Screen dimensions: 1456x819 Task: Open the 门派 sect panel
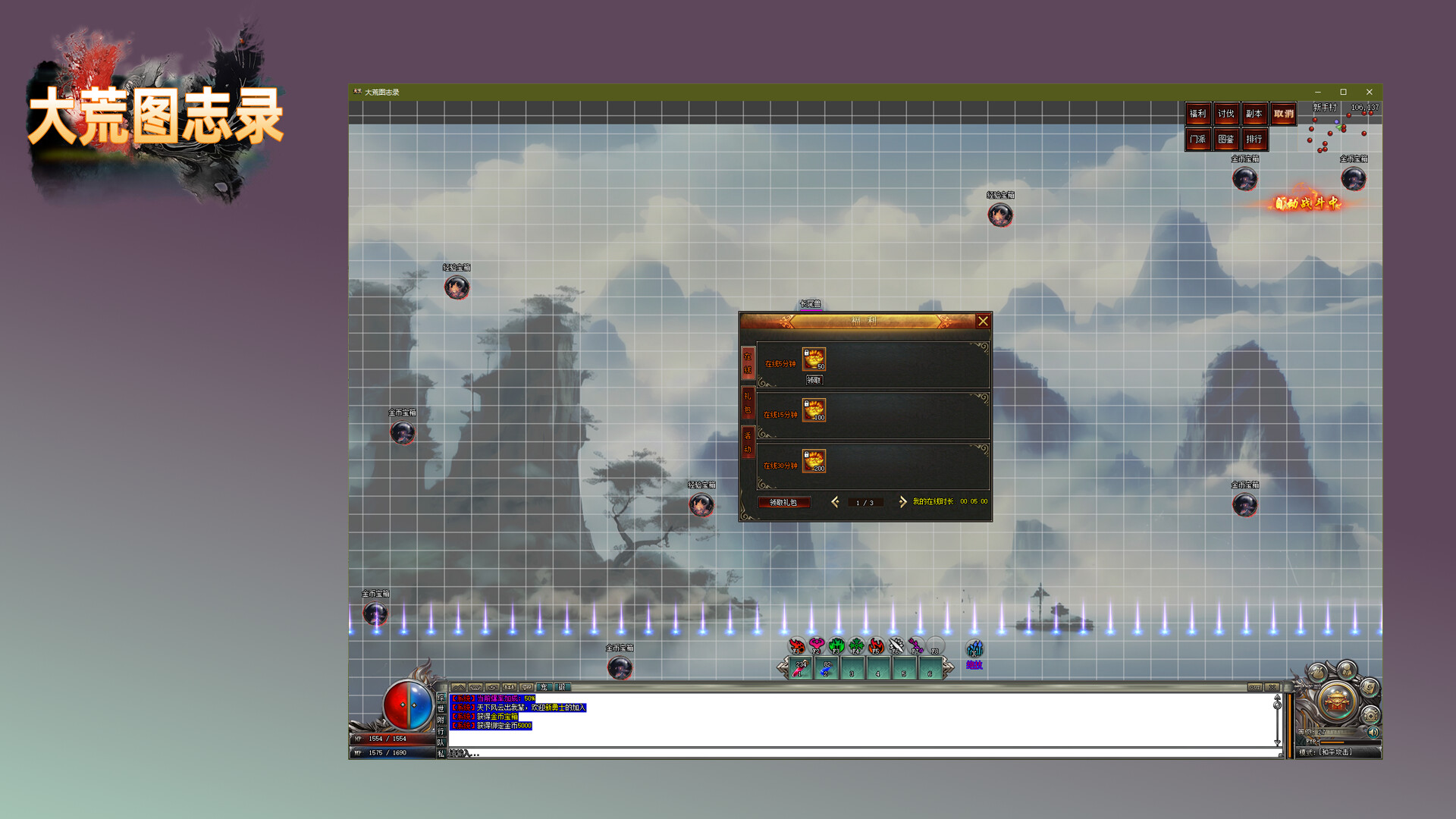(x=1197, y=140)
